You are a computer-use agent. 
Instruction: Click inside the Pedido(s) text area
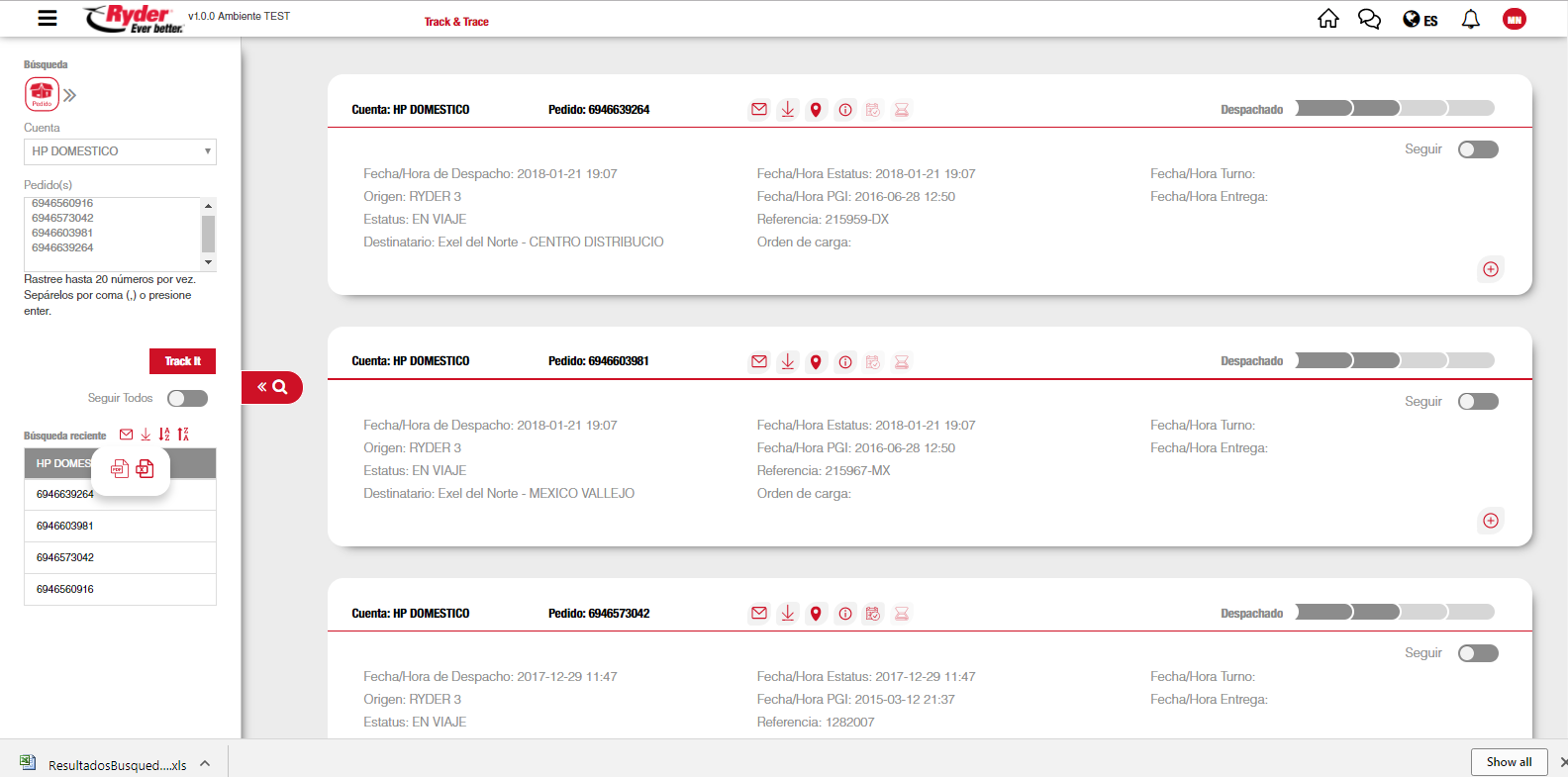[112, 234]
